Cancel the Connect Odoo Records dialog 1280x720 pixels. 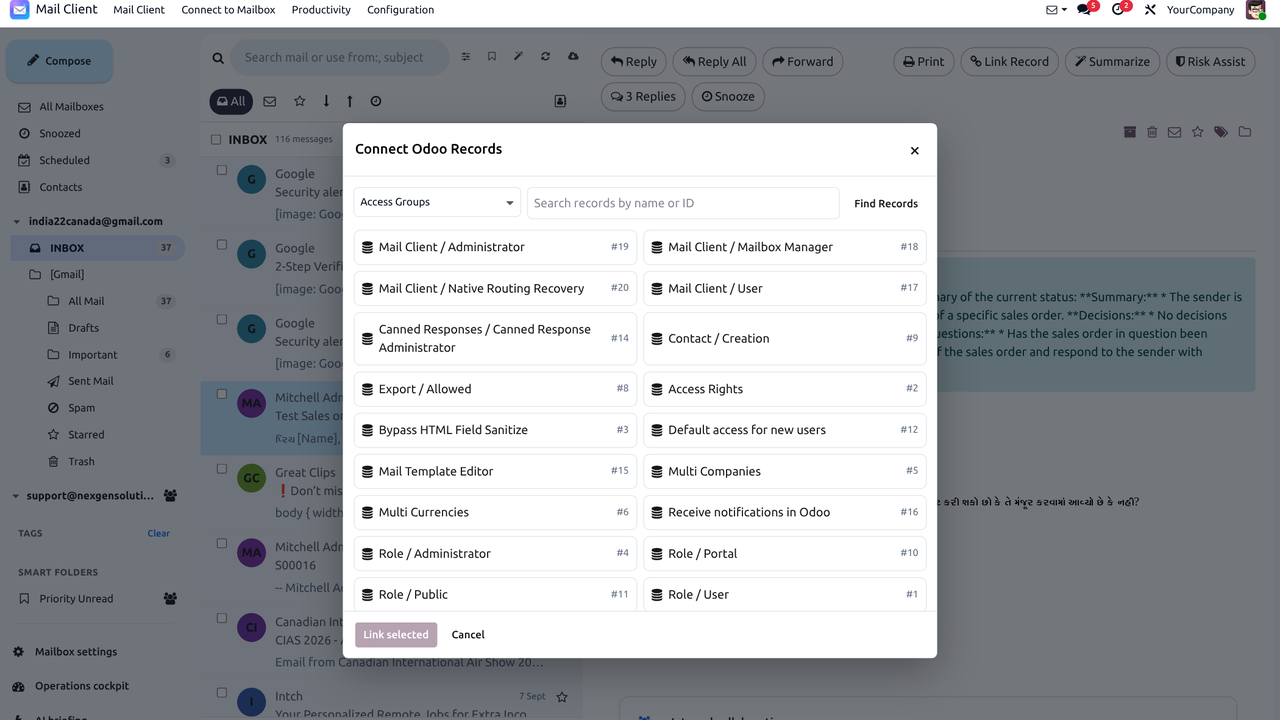tap(468, 634)
